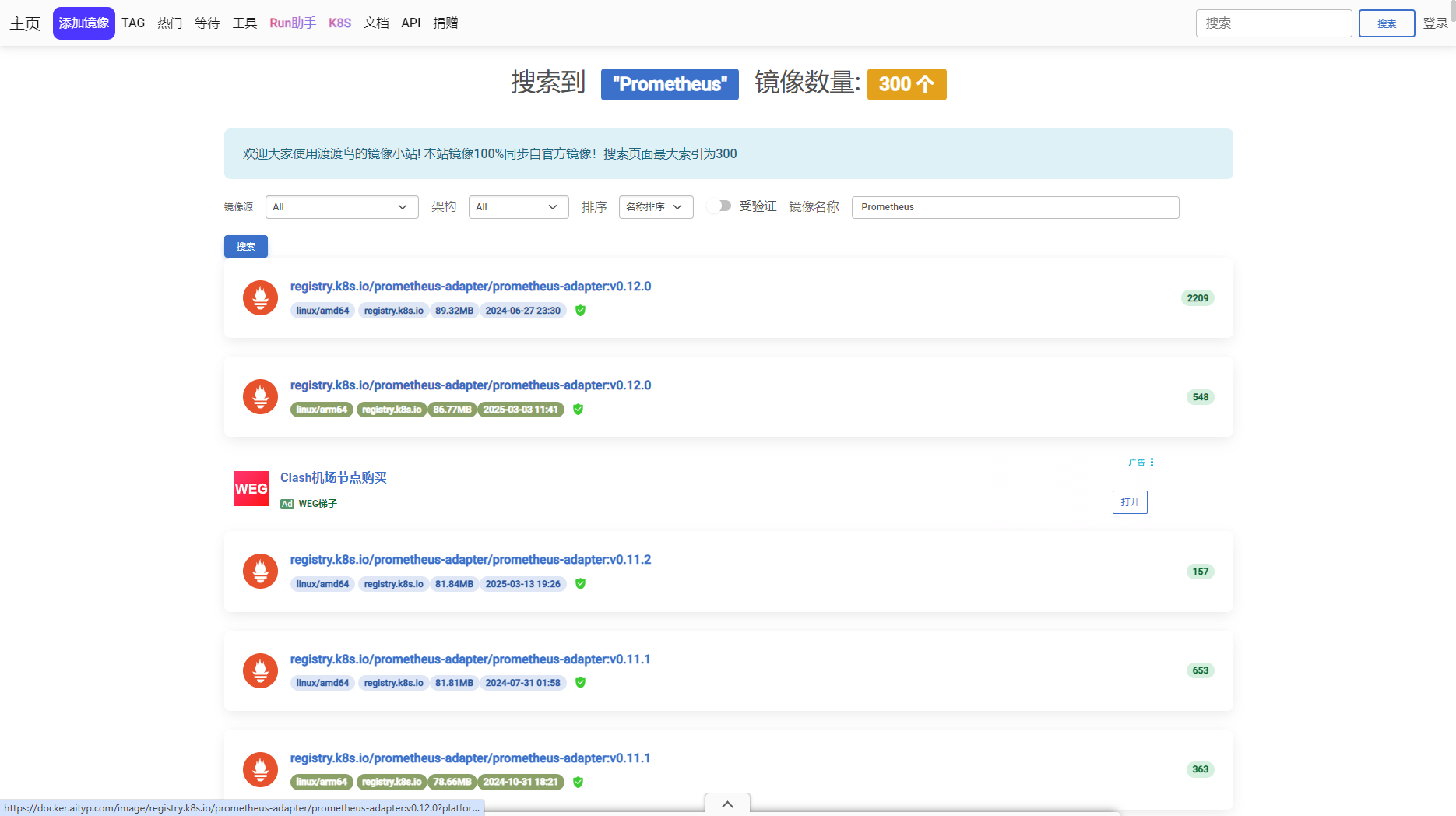Click the Prometheus flame icon on the first result
The image size is (1456, 816).
coord(260,297)
